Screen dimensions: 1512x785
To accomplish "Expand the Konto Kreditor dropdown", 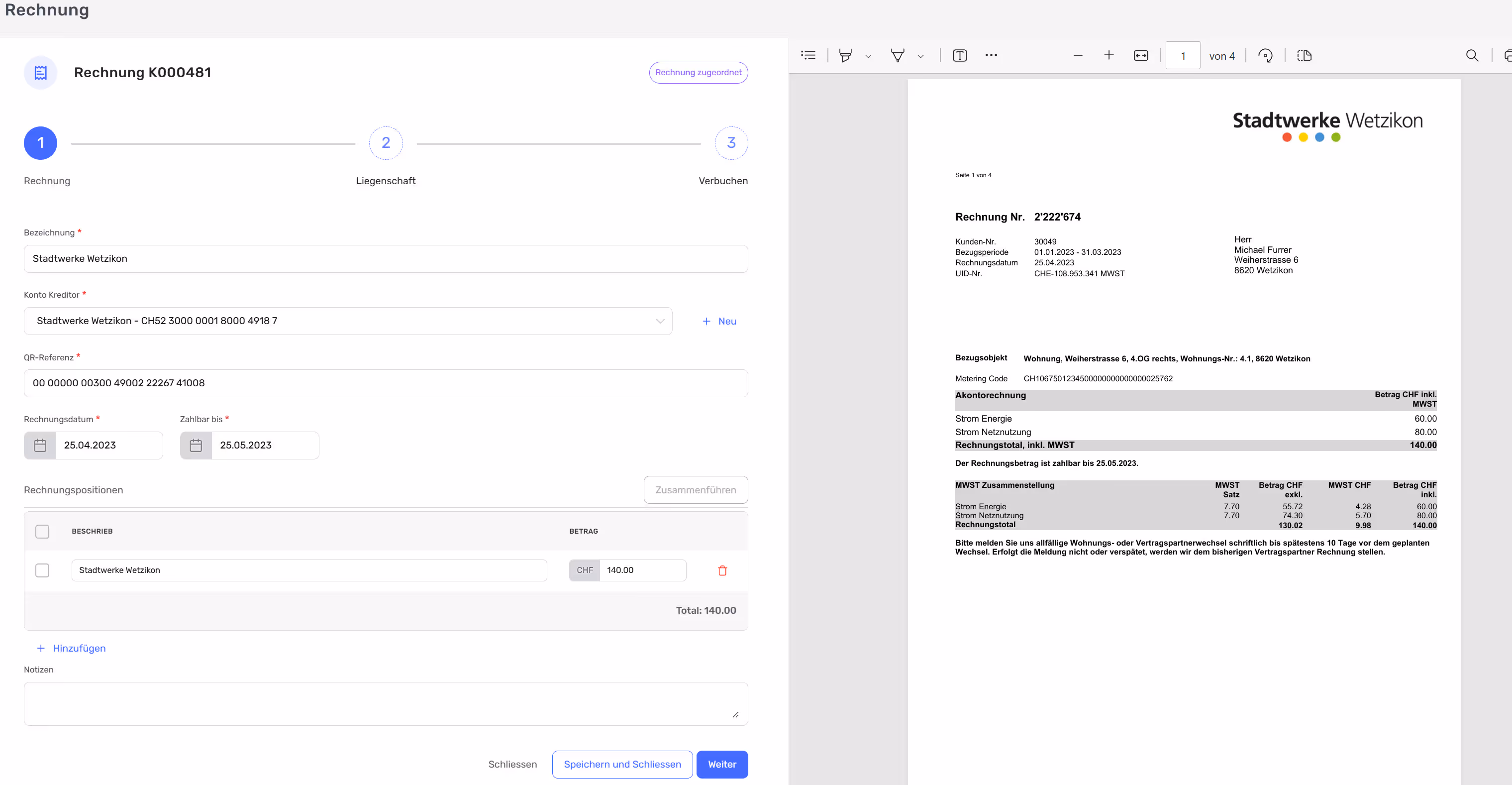I will coord(660,321).
